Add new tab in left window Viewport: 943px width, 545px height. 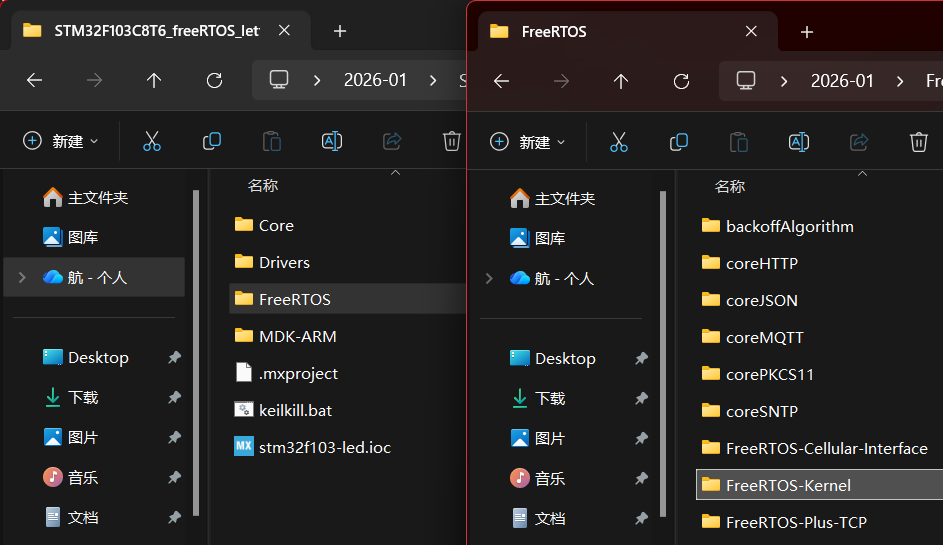point(340,31)
